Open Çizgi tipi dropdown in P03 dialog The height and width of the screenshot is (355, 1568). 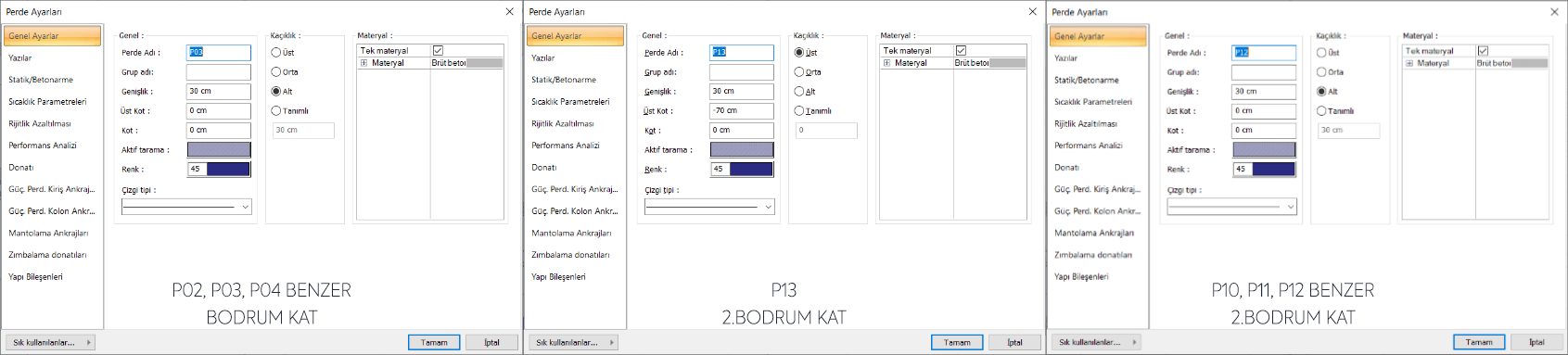[186, 207]
